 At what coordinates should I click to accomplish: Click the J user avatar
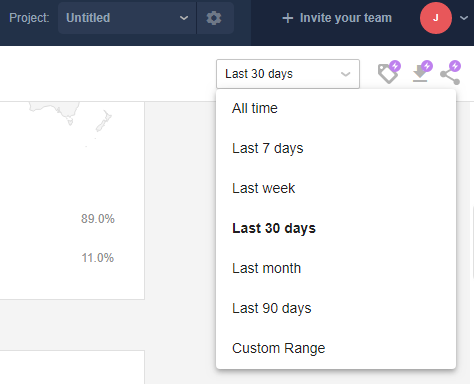click(436, 18)
